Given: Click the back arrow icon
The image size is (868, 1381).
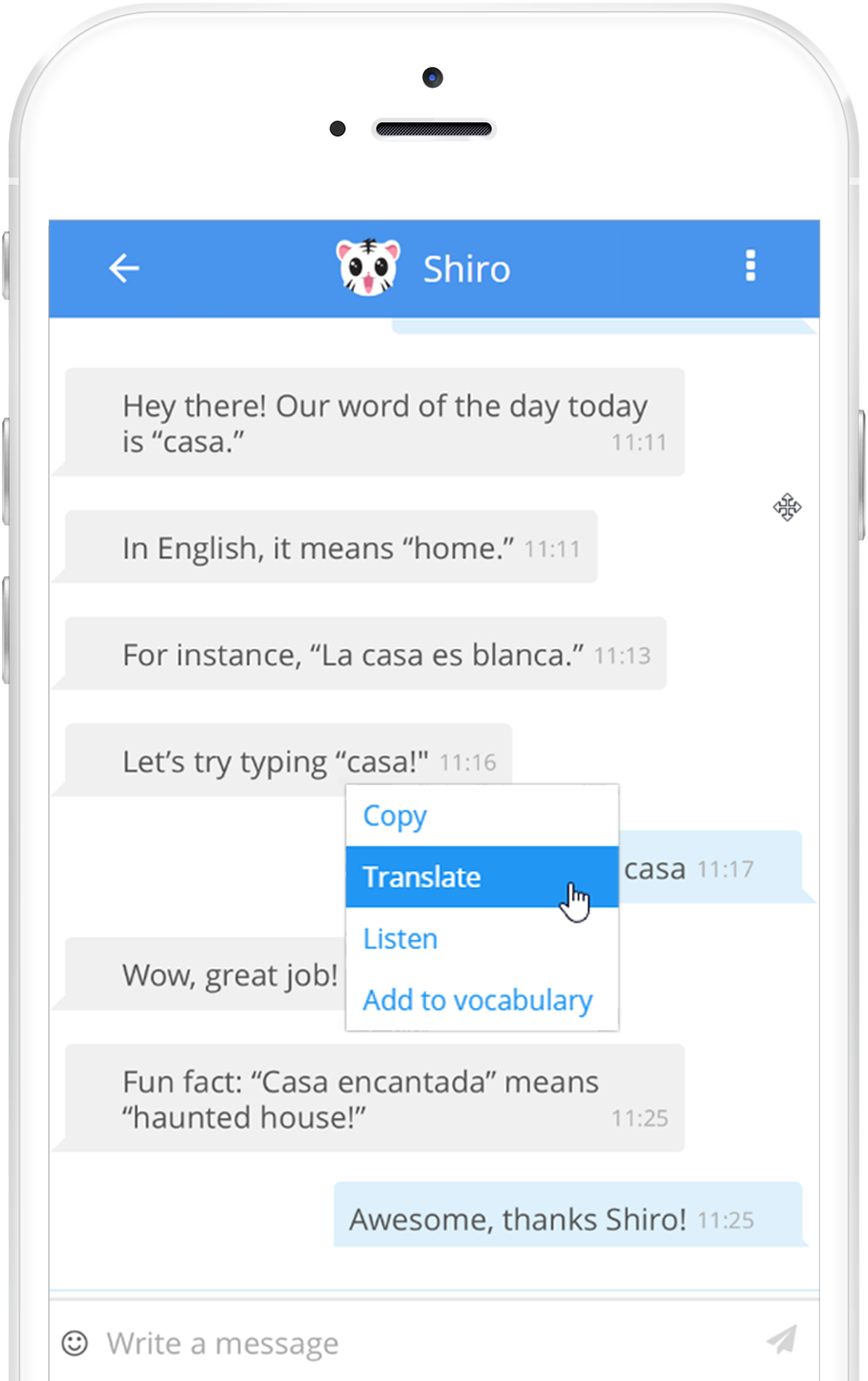Looking at the screenshot, I should click(123, 268).
